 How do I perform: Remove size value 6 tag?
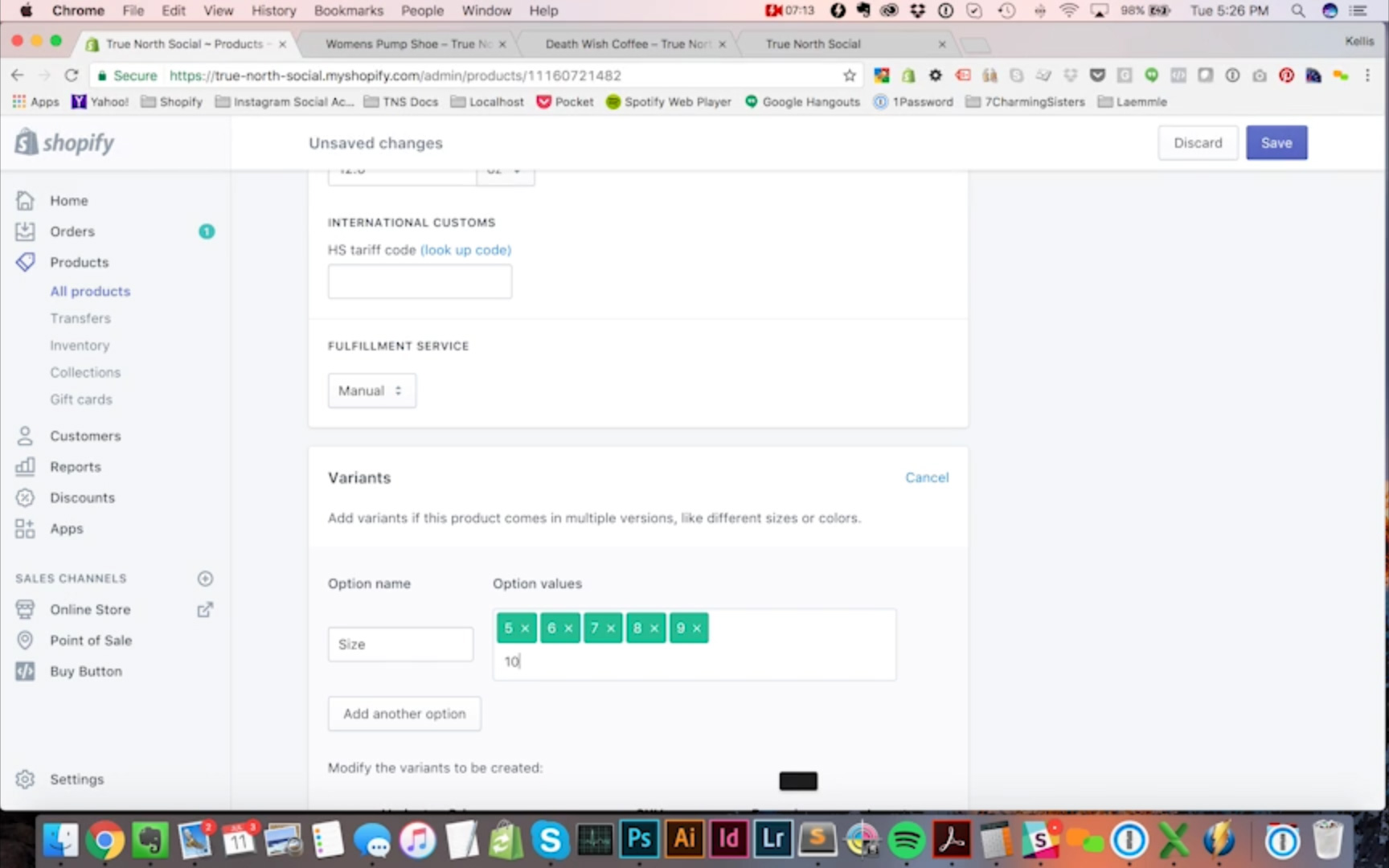tap(568, 628)
